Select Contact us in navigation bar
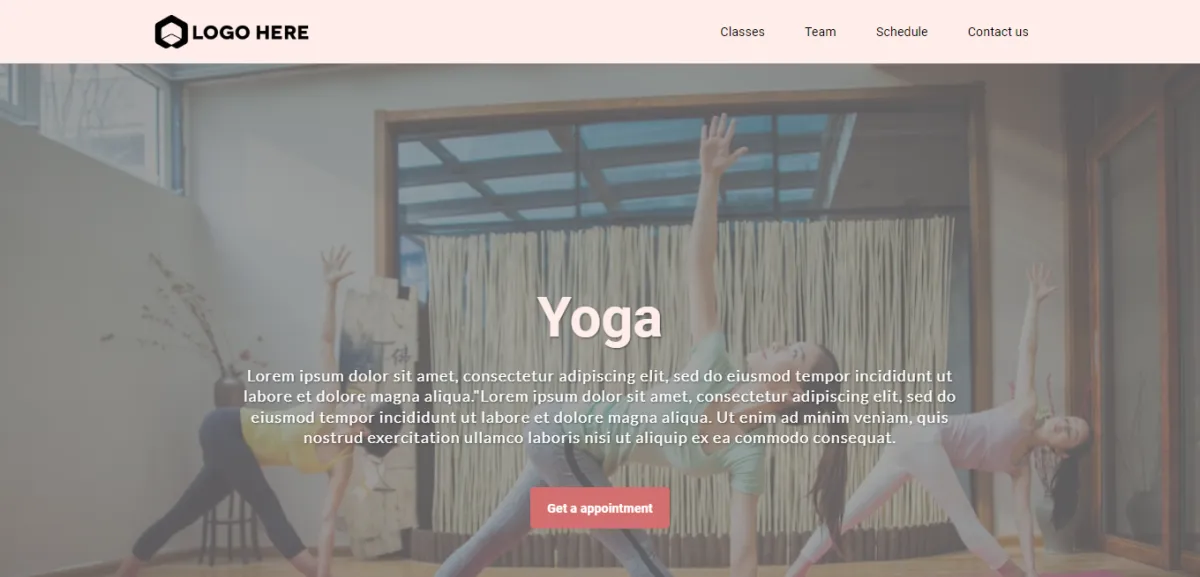This screenshot has height=577, width=1200. [x=998, y=32]
